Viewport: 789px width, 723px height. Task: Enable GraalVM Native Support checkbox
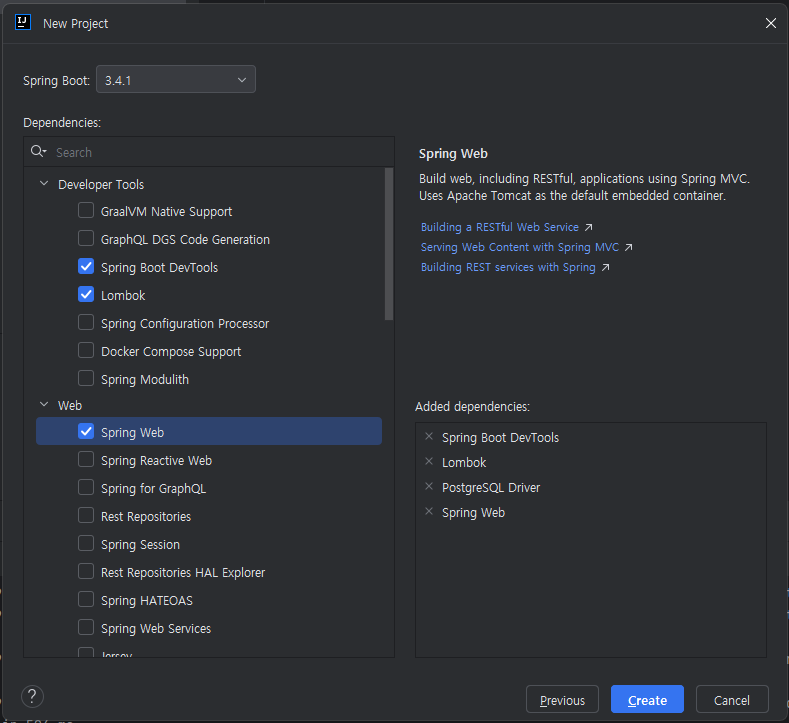coord(86,210)
